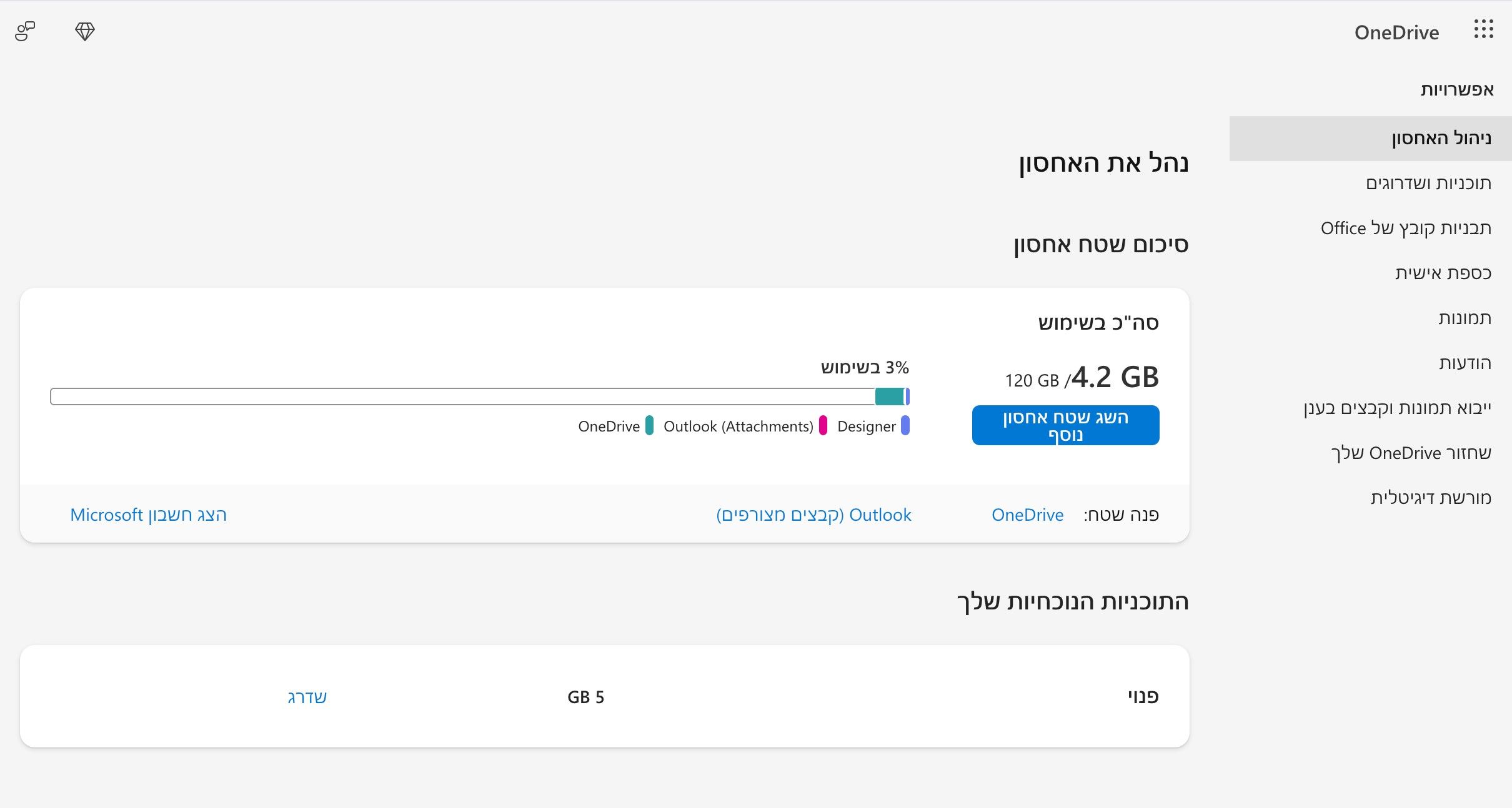Viewport: 1512px width, 808px height.
Task: Open שחזור OneDrive שלך option
Action: point(1411,453)
